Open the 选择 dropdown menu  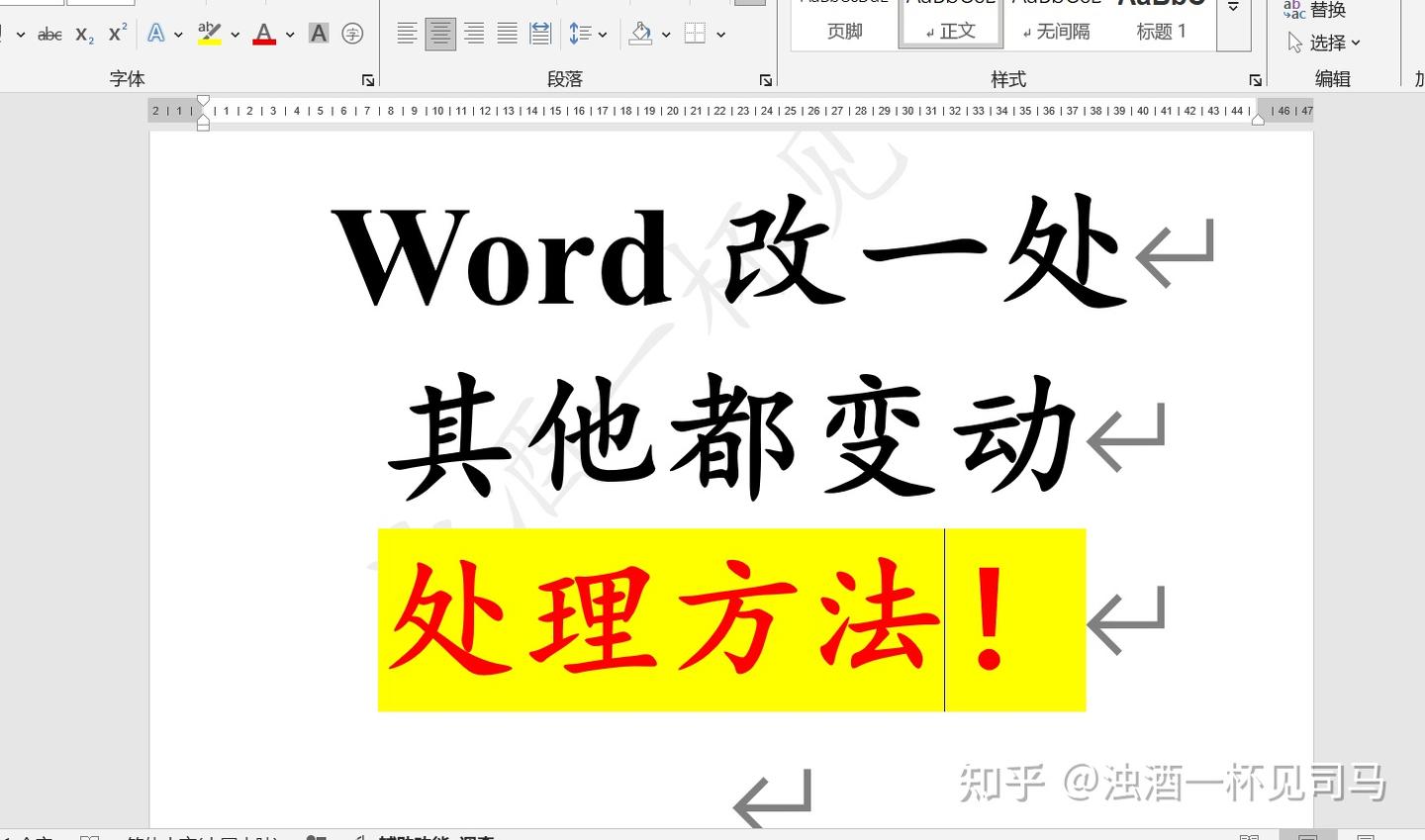pos(1324,43)
